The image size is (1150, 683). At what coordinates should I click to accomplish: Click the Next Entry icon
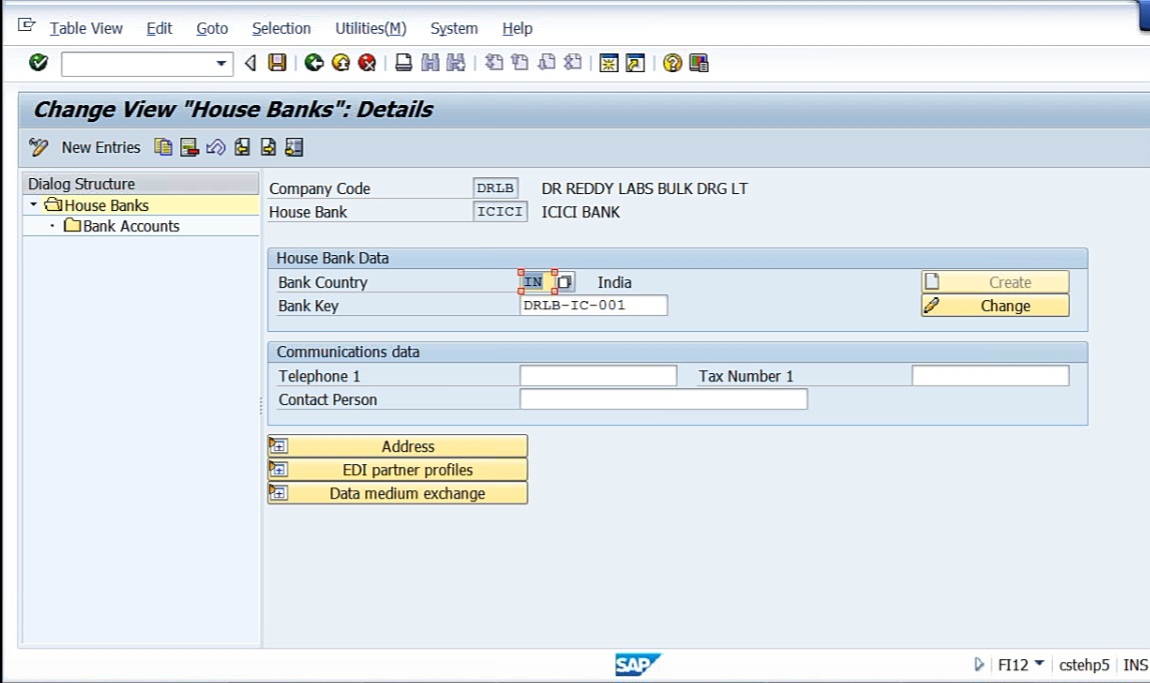click(268, 147)
